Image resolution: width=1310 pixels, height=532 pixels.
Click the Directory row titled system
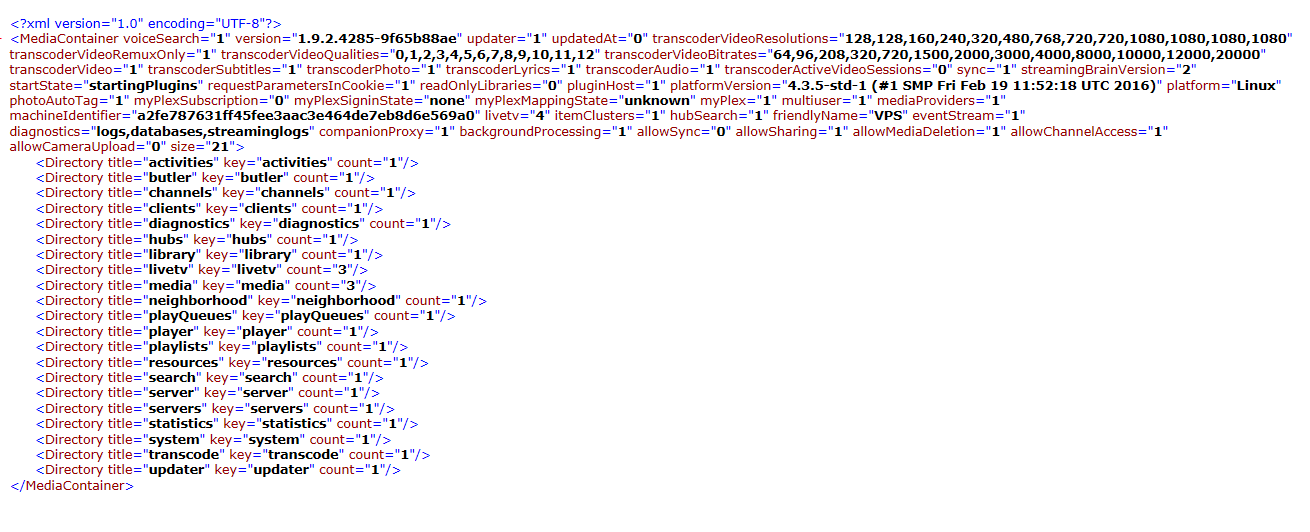(x=214, y=439)
